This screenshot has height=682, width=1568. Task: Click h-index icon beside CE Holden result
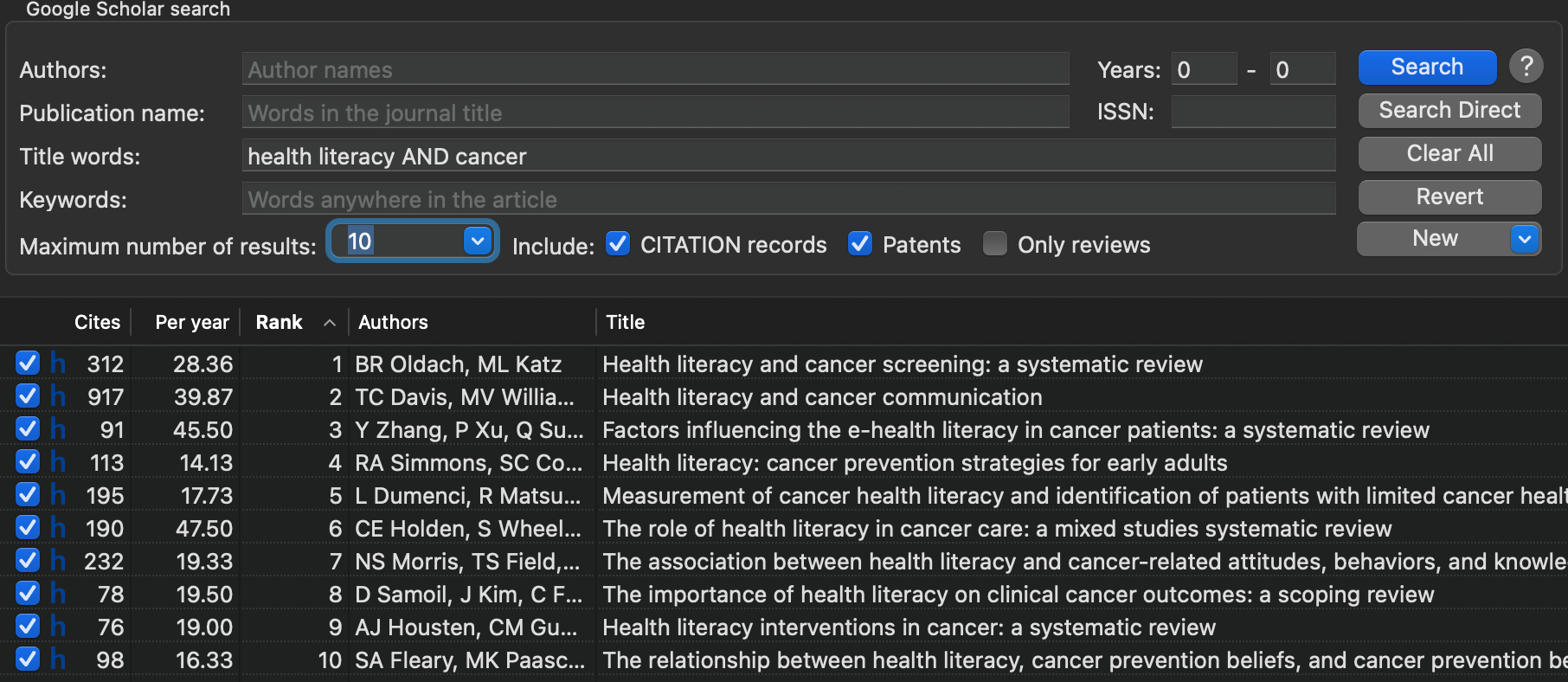point(58,528)
